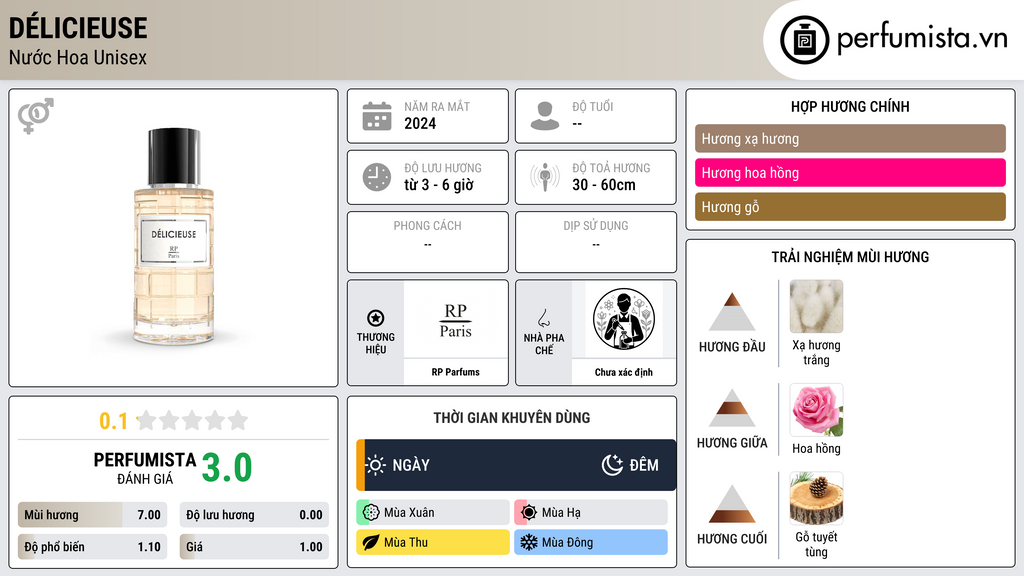The height and width of the screenshot is (576, 1024).
Task: Click the moon icon next to Đêm
Action: pyautogui.click(x=612, y=465)
